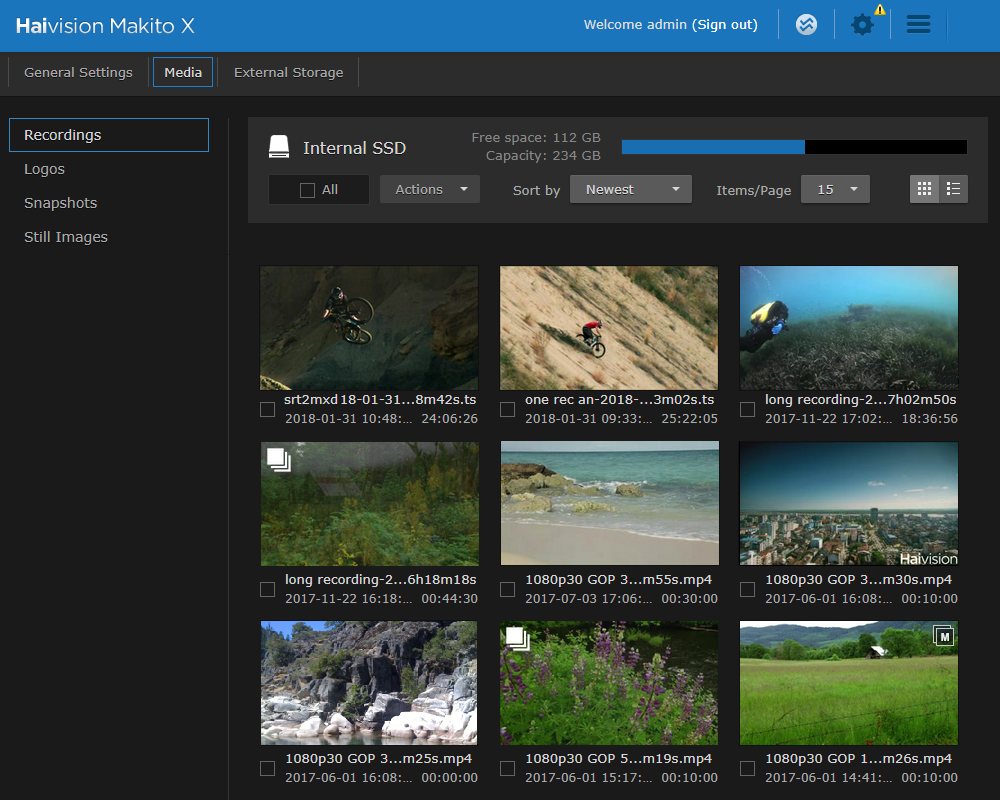Viewport: 1000px width, 800px height.
Task: Click the storage capacity progress bar
Action: (794, 146)
